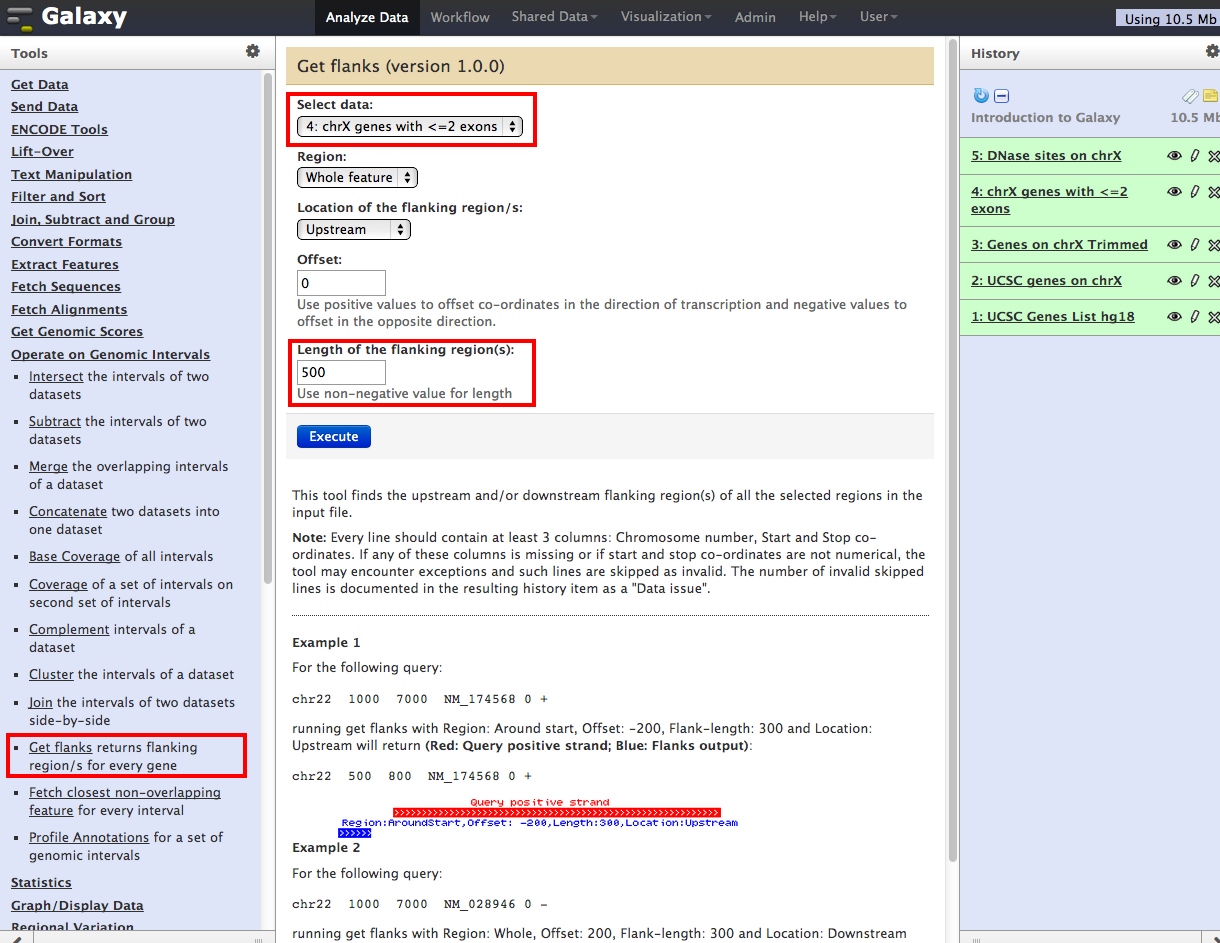Viewport: 1220px width, 943px height.
Task: Expand the Filter and Sort tool section
Action: pyautogui.click(x=58, y=197)
